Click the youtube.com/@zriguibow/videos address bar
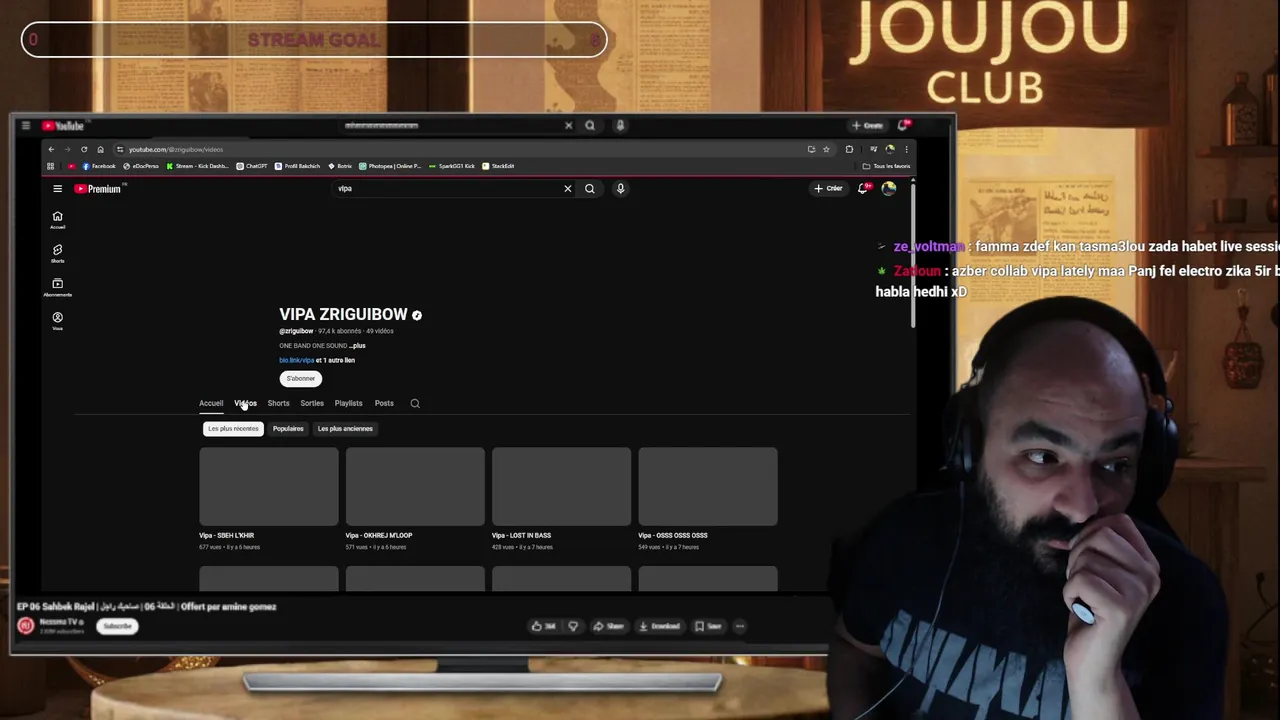 point(460,149)
